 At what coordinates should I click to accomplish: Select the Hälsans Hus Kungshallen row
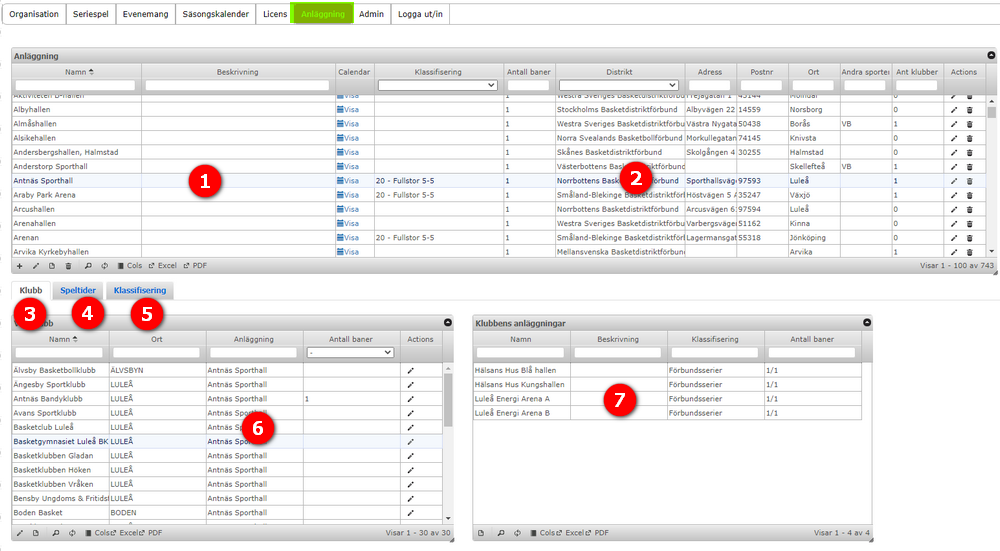pyautogui.click(x=667, y=385)
